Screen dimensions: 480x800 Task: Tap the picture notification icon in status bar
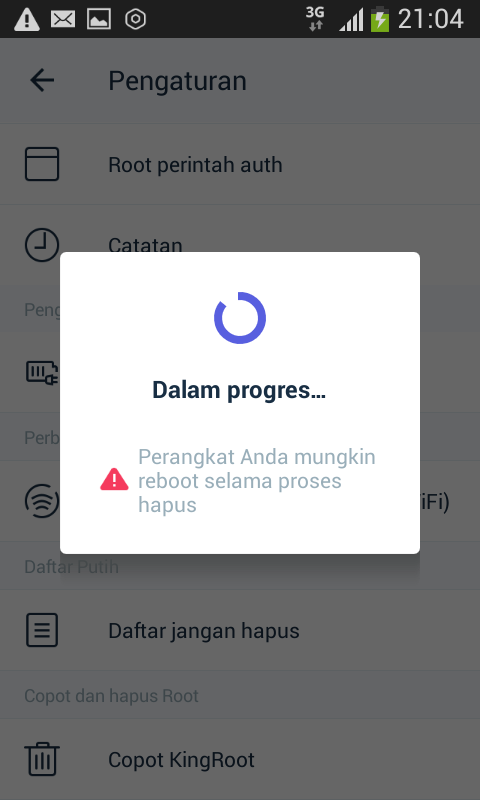point(99,19)
